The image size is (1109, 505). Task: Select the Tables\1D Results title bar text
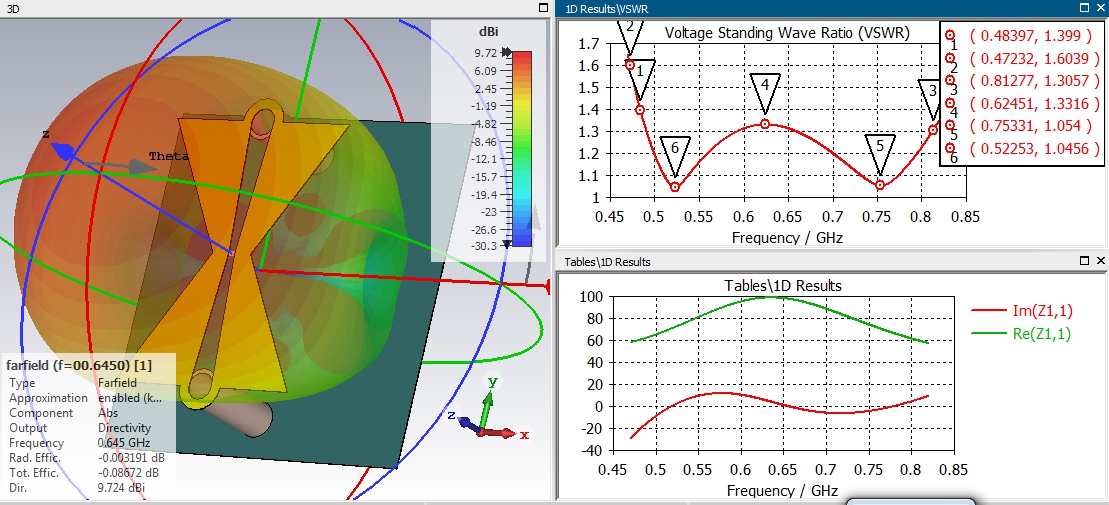[x=607, y=262]
